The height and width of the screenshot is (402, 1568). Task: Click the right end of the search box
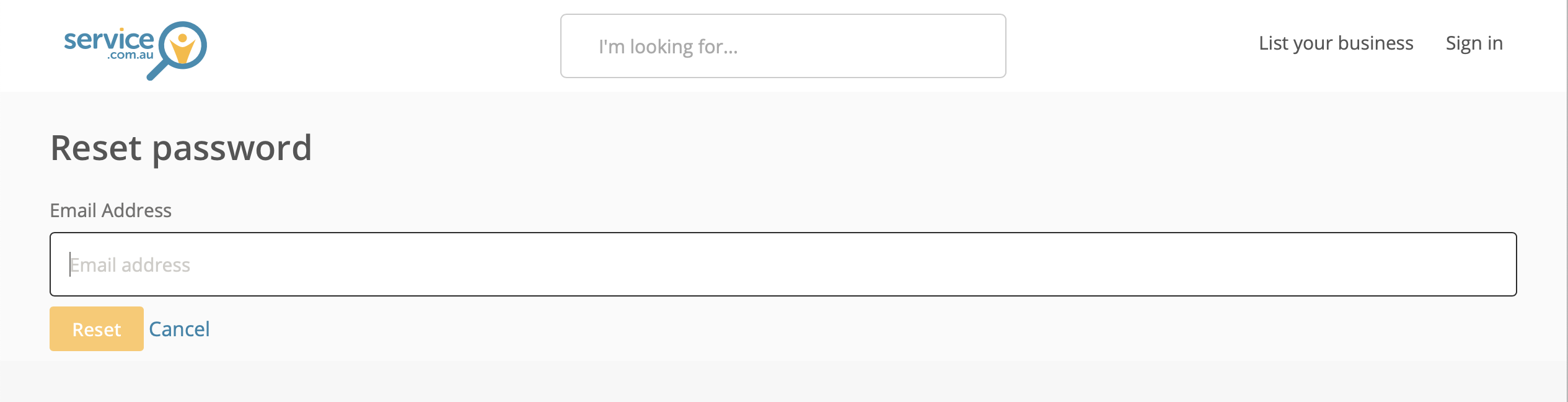(979, 46)
